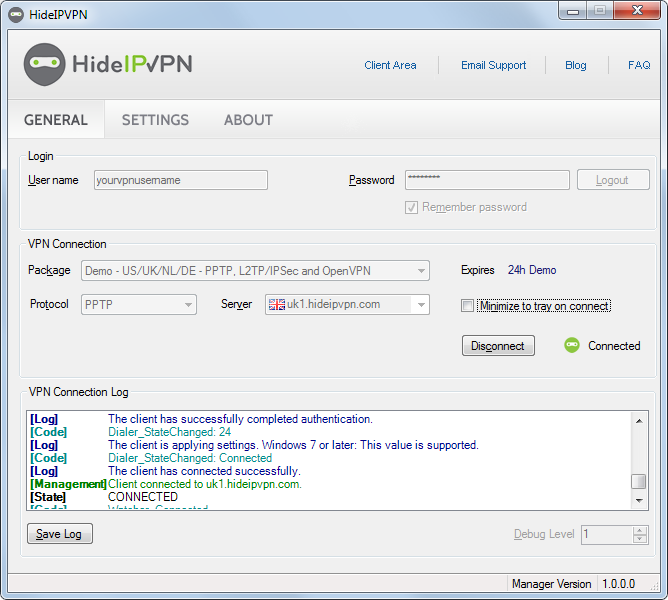The width and height of the screenshot is (668, 600).
Task: Open the ABOUT tab
Action: 248,120
